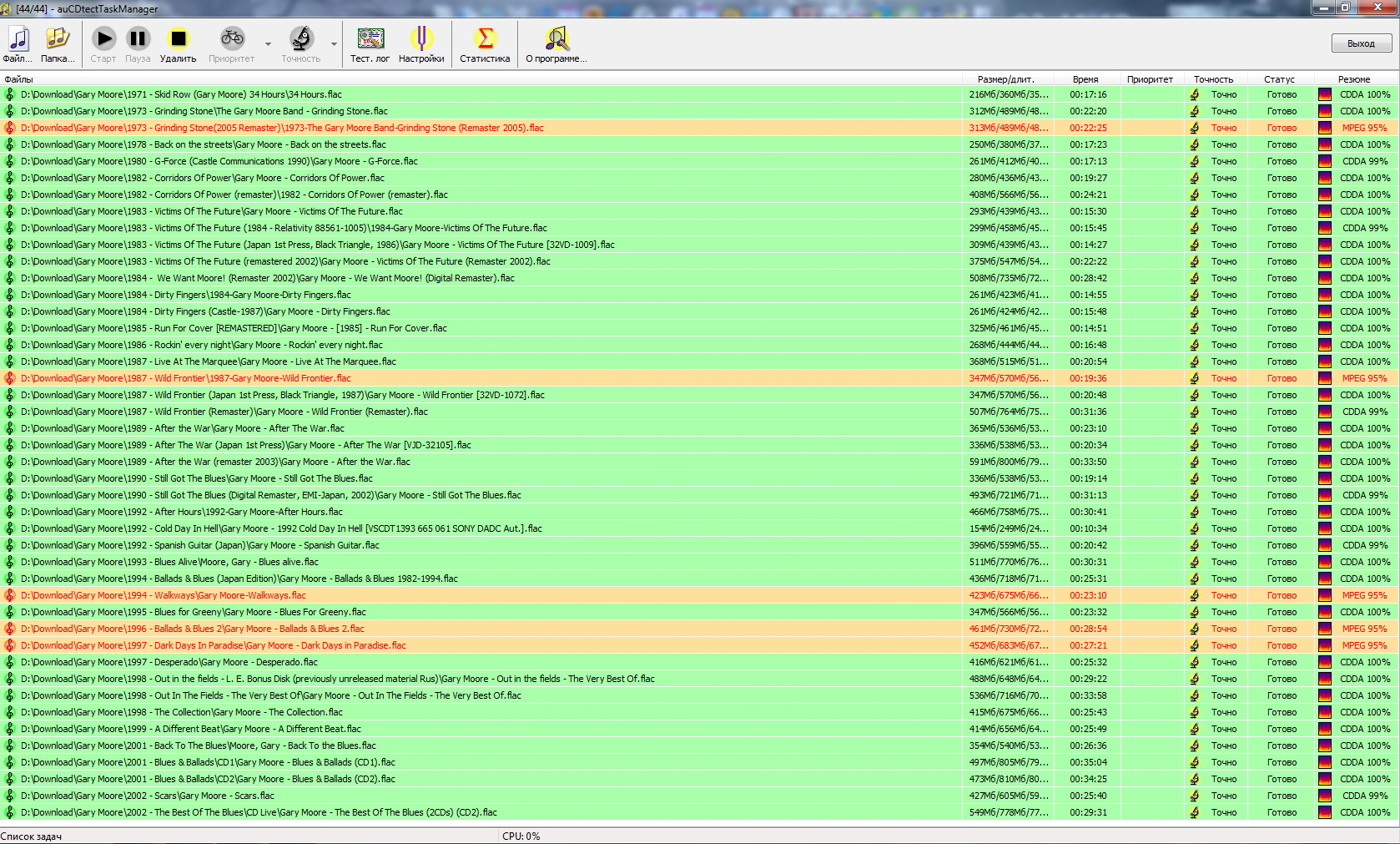Select the red 1994 Walkways.flac row
This screenshot has width=1400, height=844.
[699, 595]
